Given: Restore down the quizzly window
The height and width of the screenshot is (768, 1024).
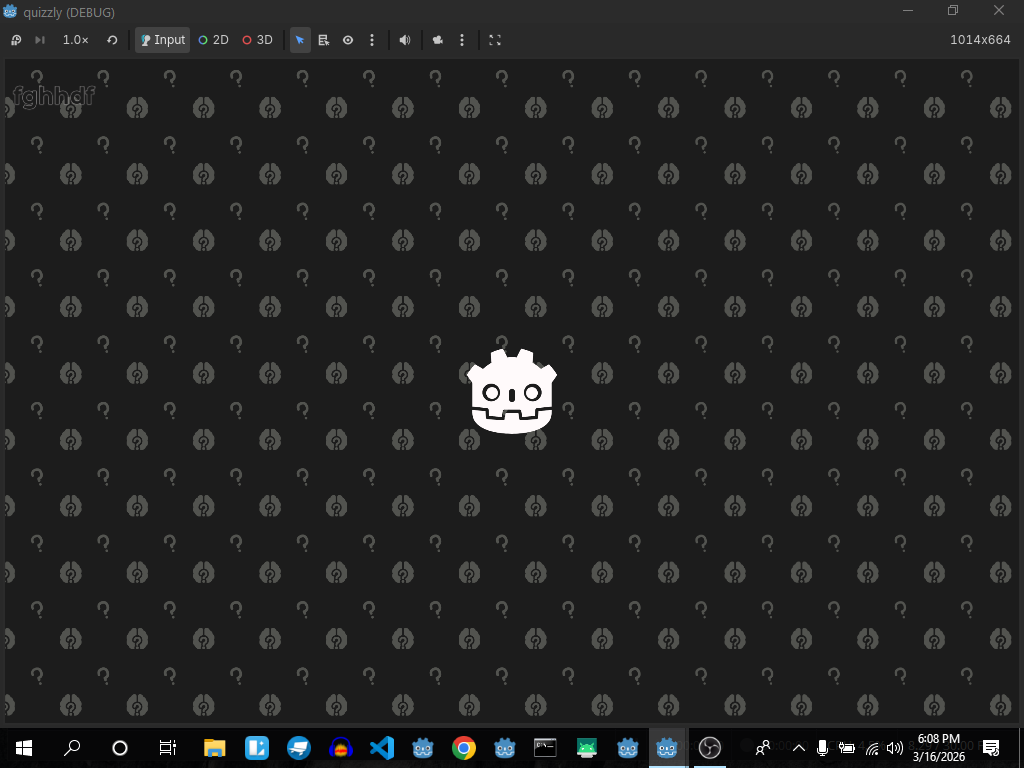Looking at the screenshot, I should 953,10.
